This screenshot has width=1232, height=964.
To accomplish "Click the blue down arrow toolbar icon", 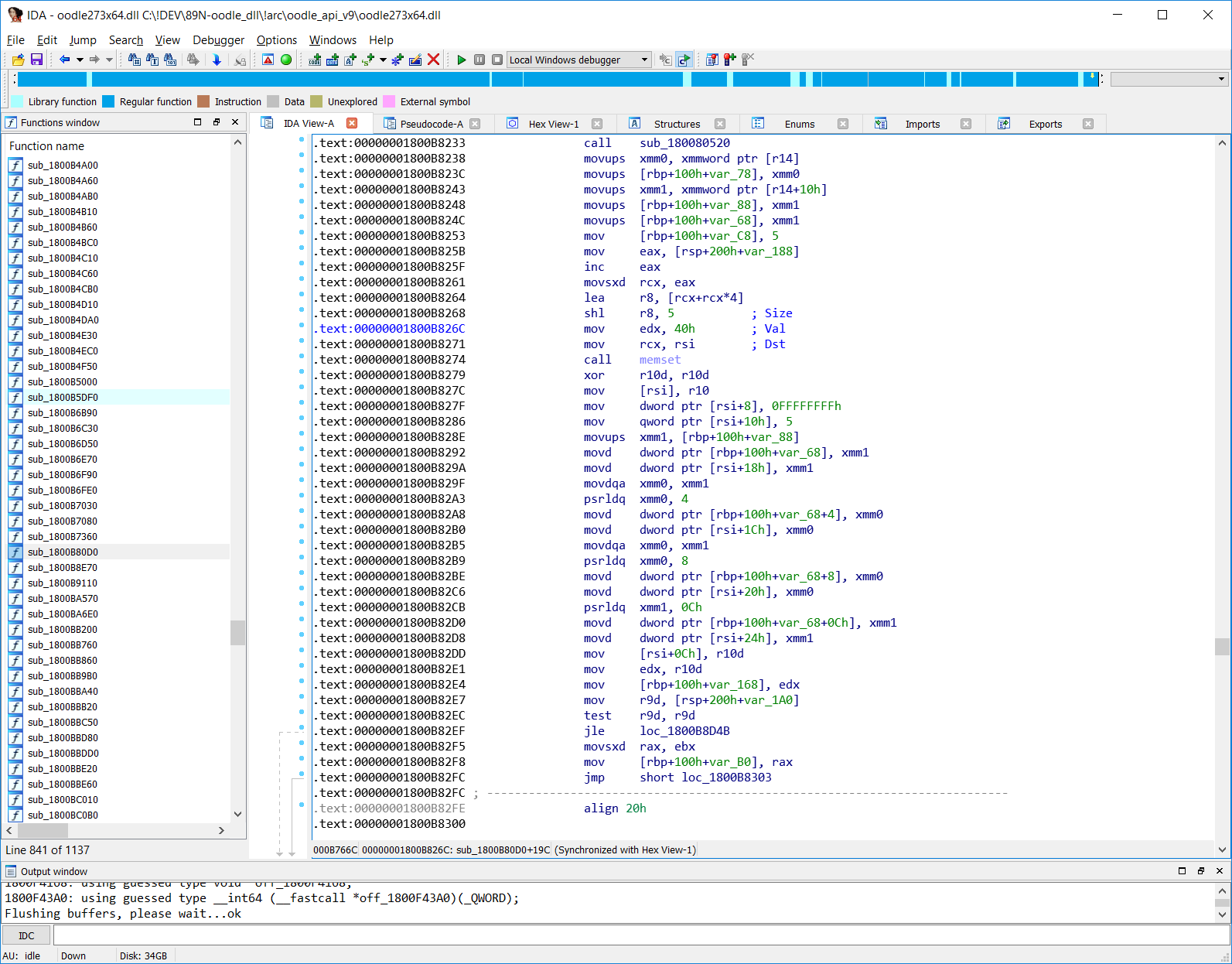I will 217,60.
